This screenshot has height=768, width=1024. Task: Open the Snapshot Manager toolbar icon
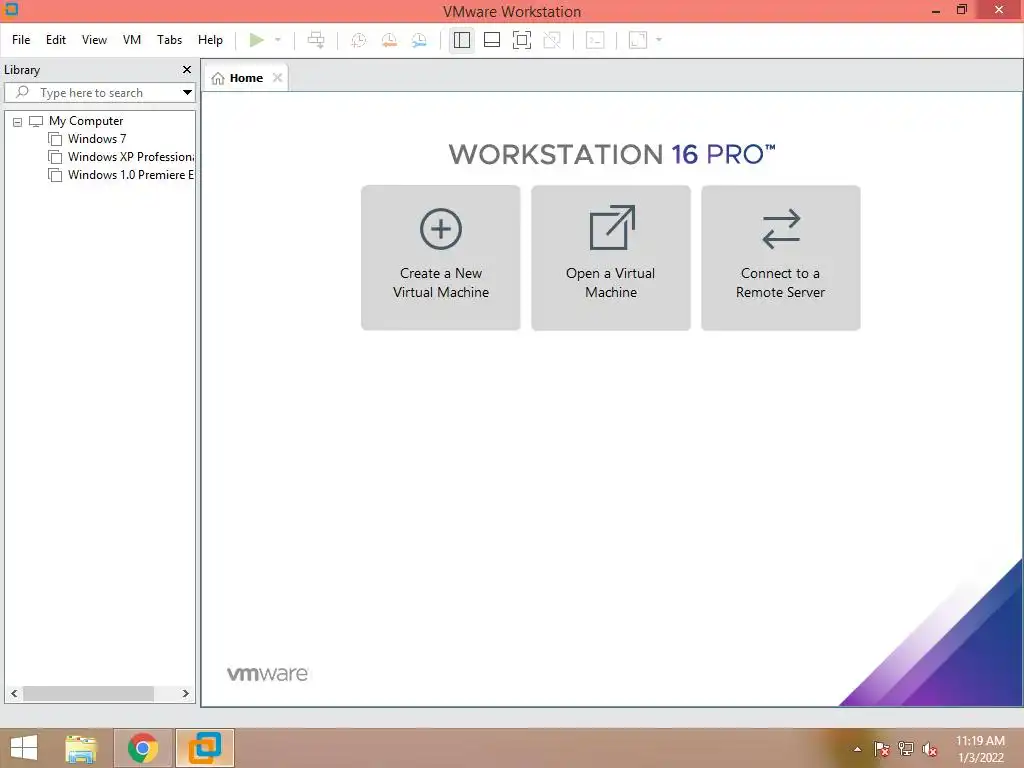pyautogui.click(x=419, y=40)
